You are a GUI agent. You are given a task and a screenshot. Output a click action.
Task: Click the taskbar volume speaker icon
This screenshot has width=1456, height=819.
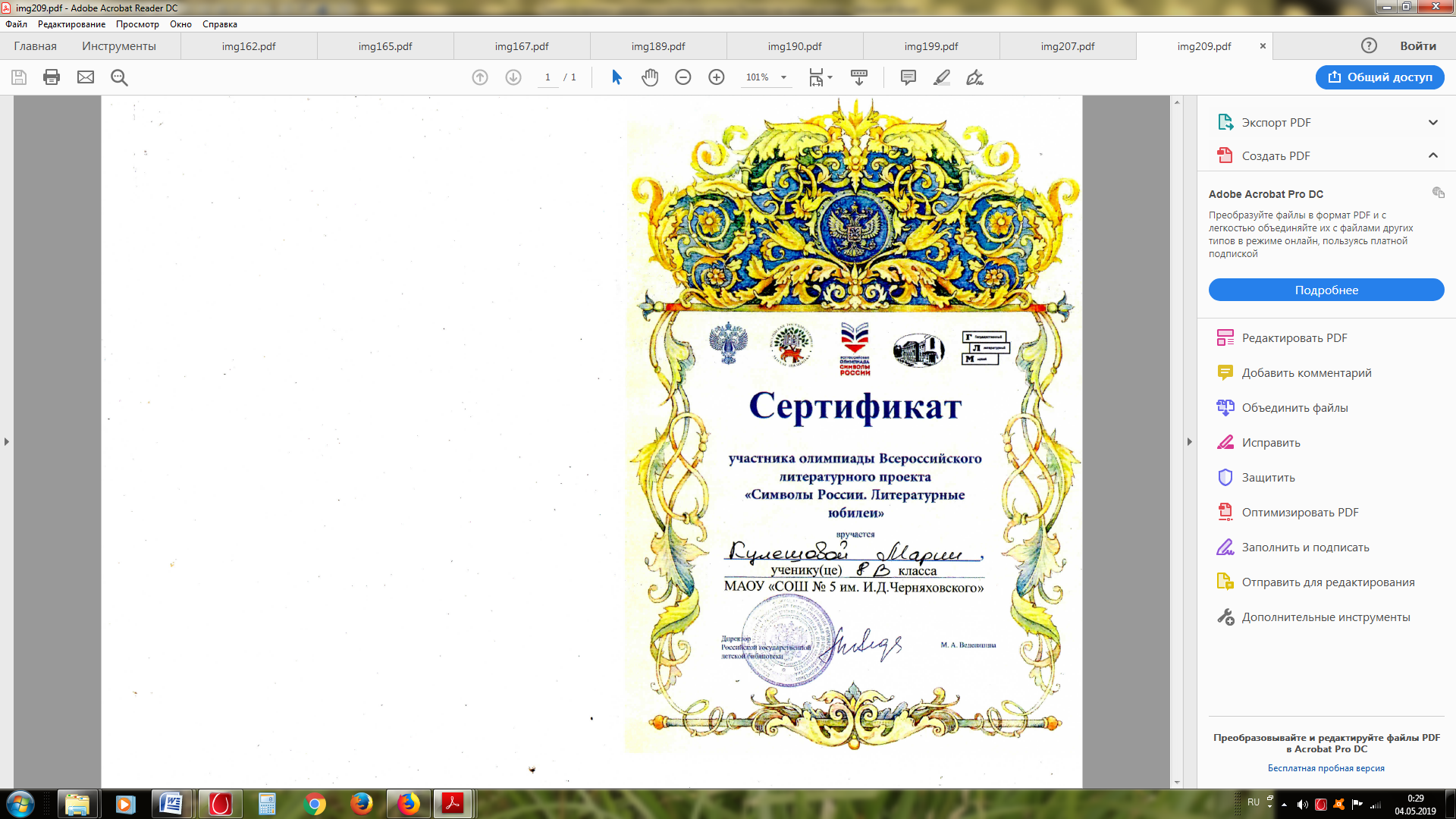click(x=1302, y=805)
